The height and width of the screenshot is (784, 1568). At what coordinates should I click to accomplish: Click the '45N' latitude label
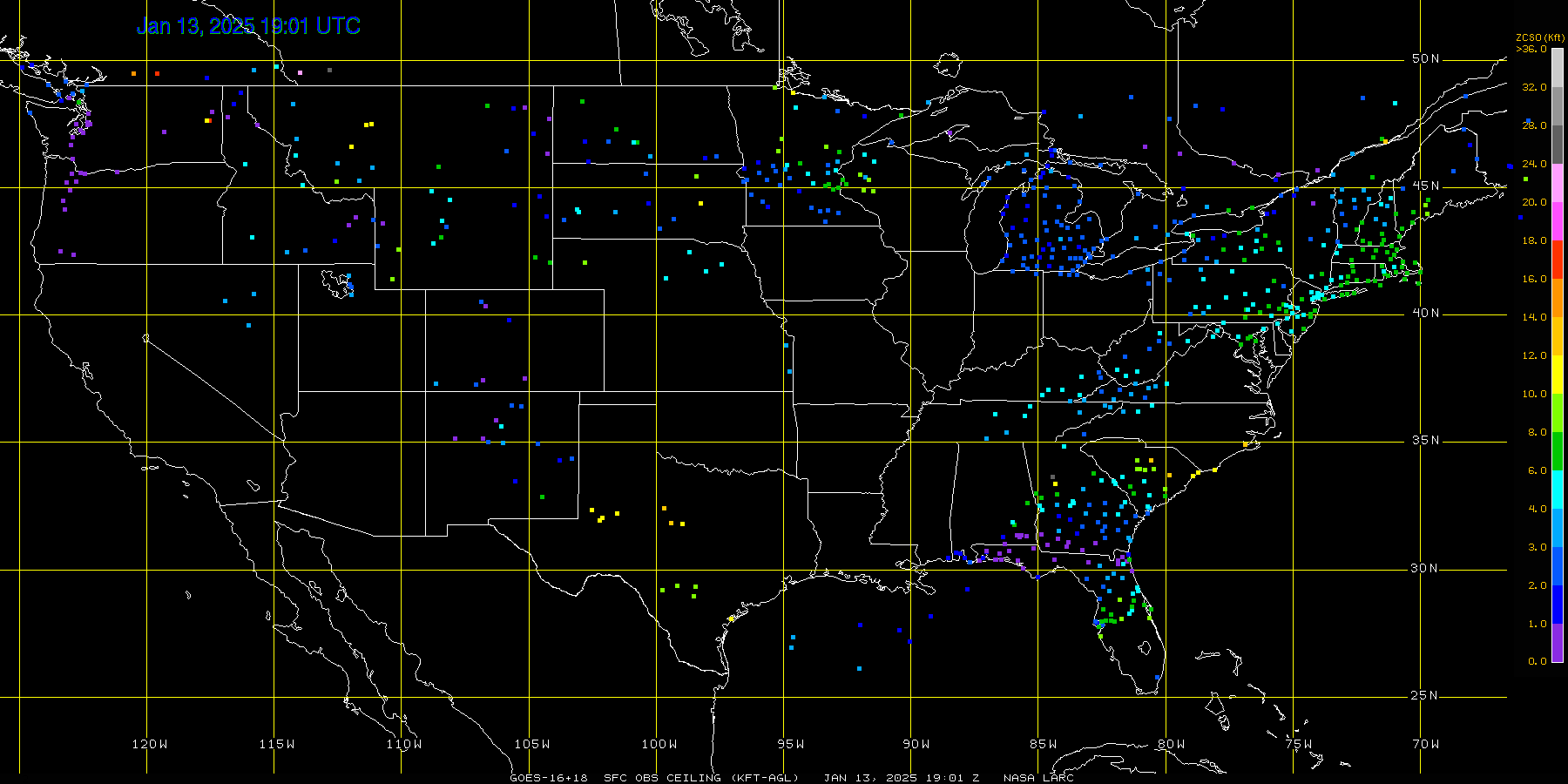coord(1426,186)
